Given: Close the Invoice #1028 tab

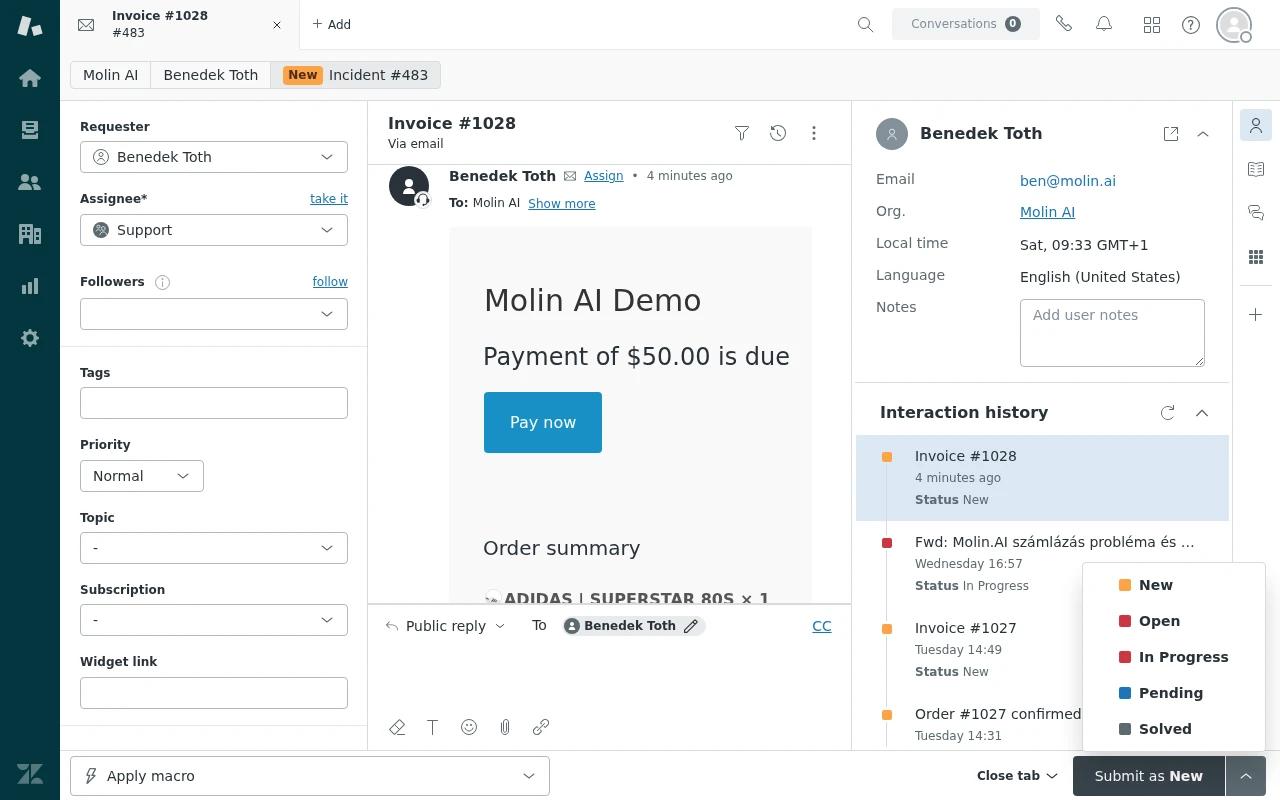Looking at the screenshot, I should pos(277,25).
